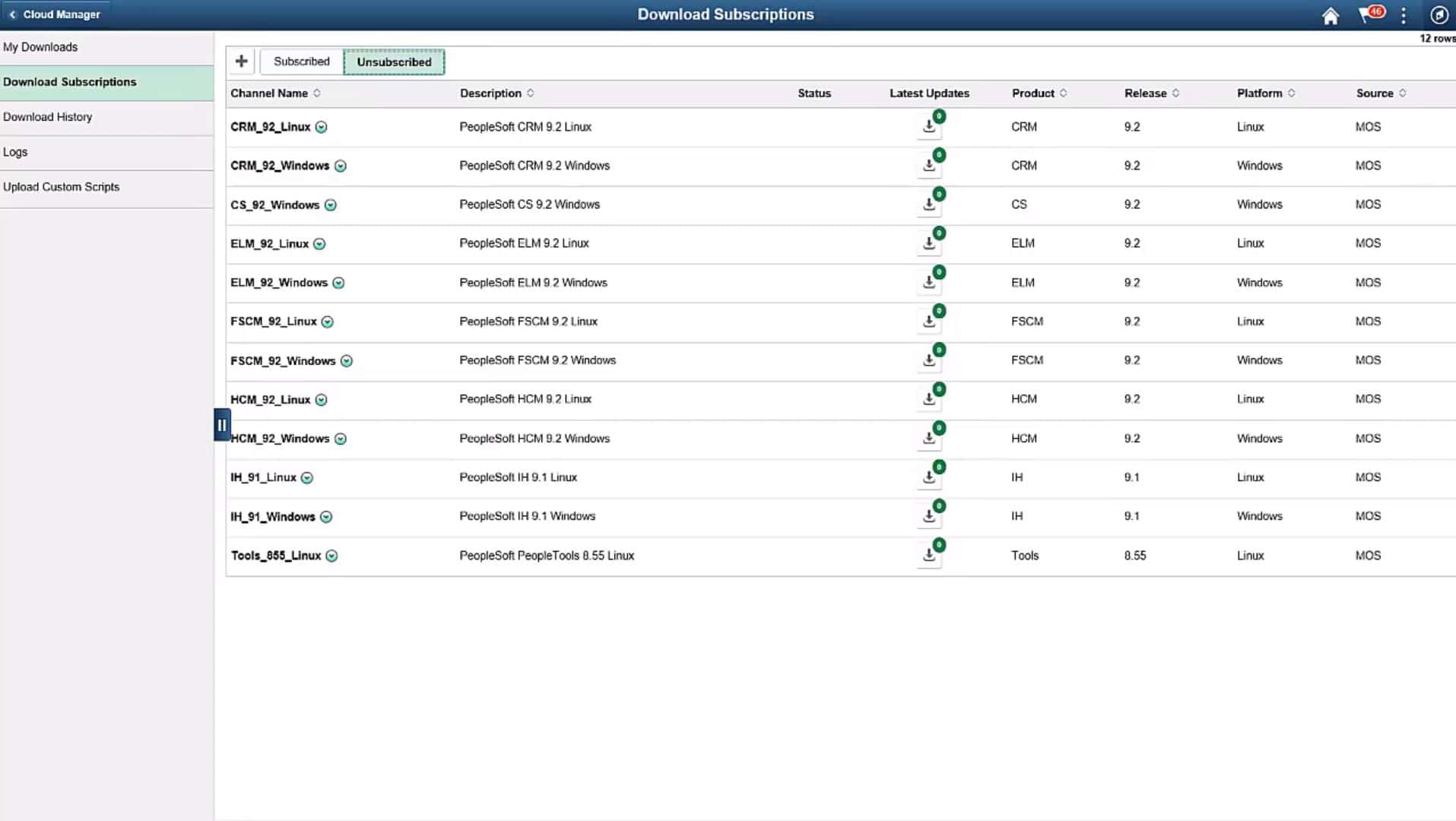1456x821 pixels.
Task: Download the ELM_92_Windows channel update
Action: tap(928, 283)
